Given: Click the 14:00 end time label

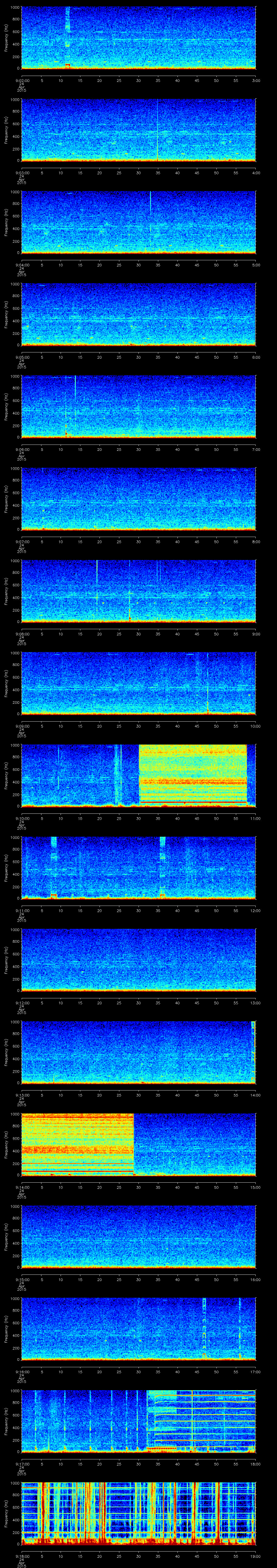Looking at the screenshot, I should pyautogui.click(x=256, y=1095).
